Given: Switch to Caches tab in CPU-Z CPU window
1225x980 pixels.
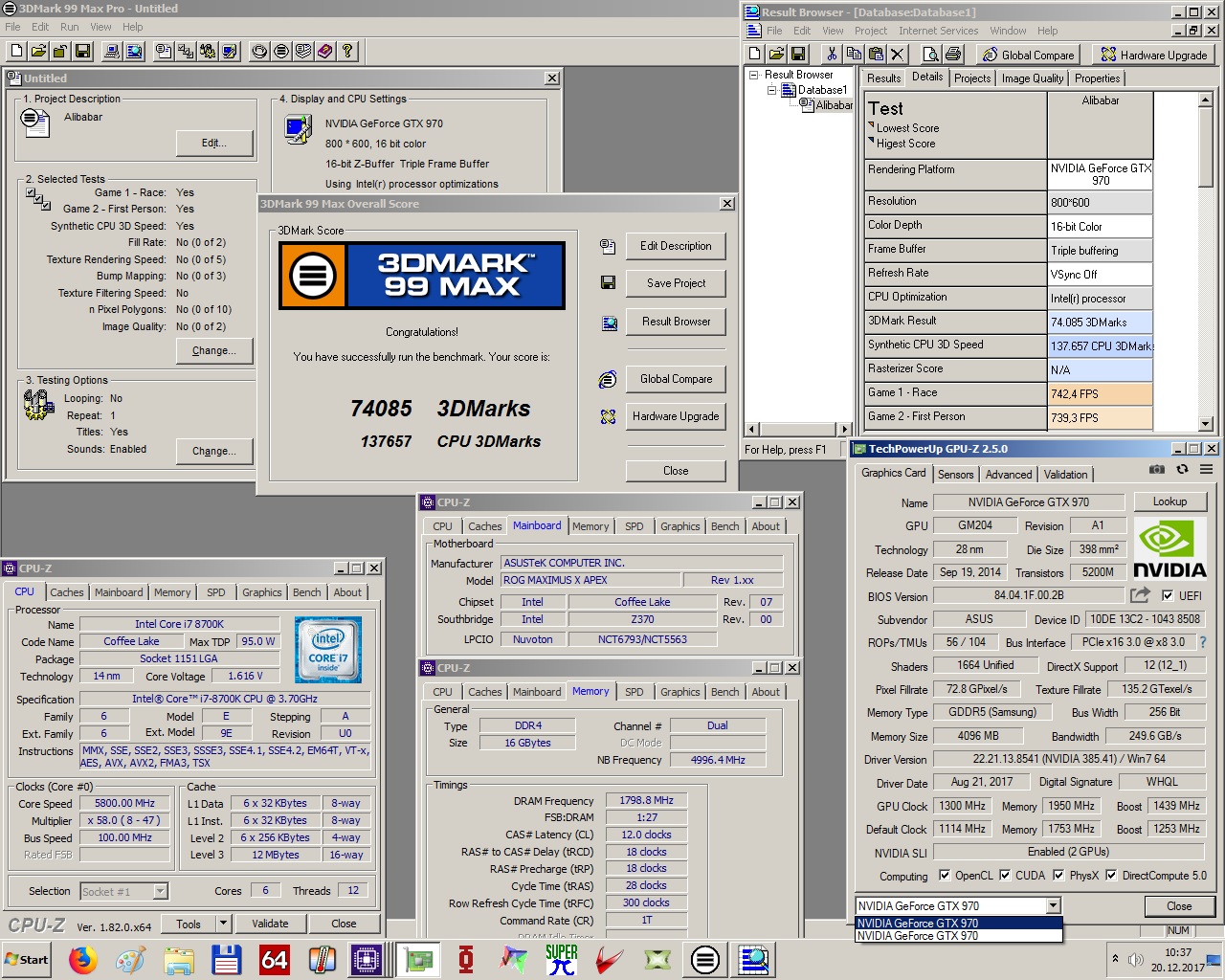Looking at the screenshot, I should [67, 592].
